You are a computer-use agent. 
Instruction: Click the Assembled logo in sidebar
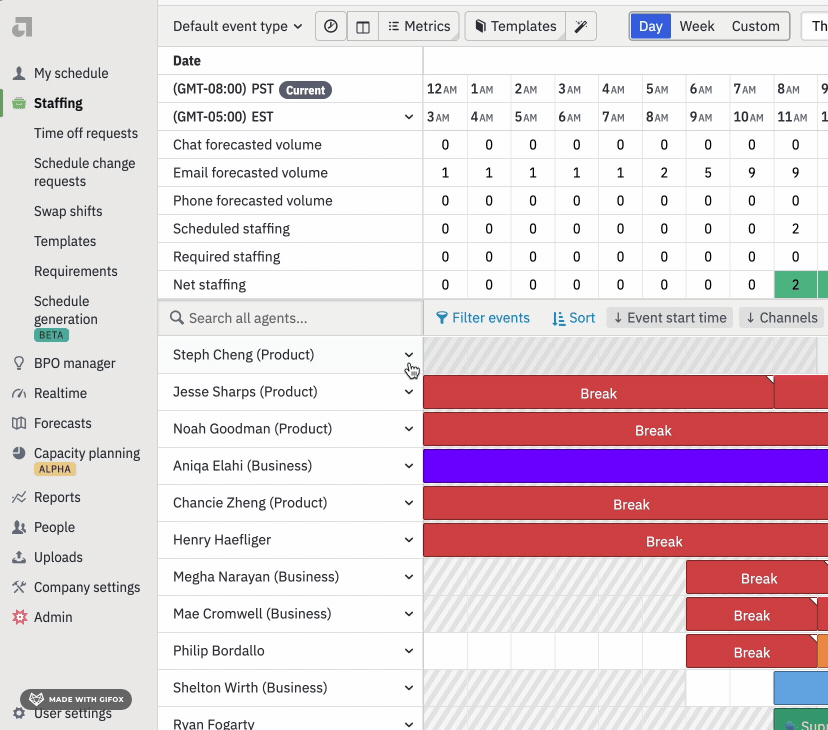(22, 27)
